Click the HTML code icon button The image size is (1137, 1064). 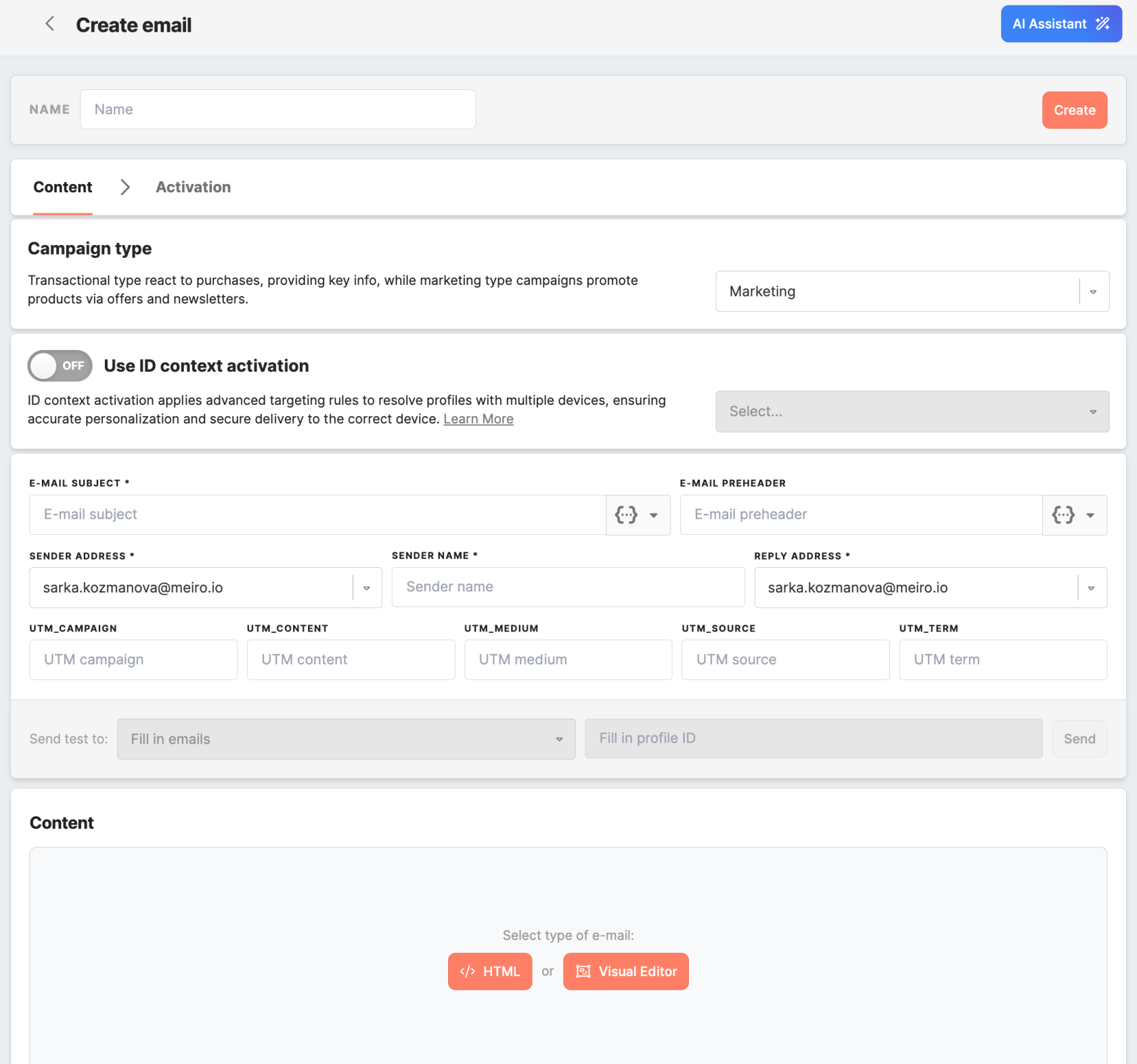point(489,971)
